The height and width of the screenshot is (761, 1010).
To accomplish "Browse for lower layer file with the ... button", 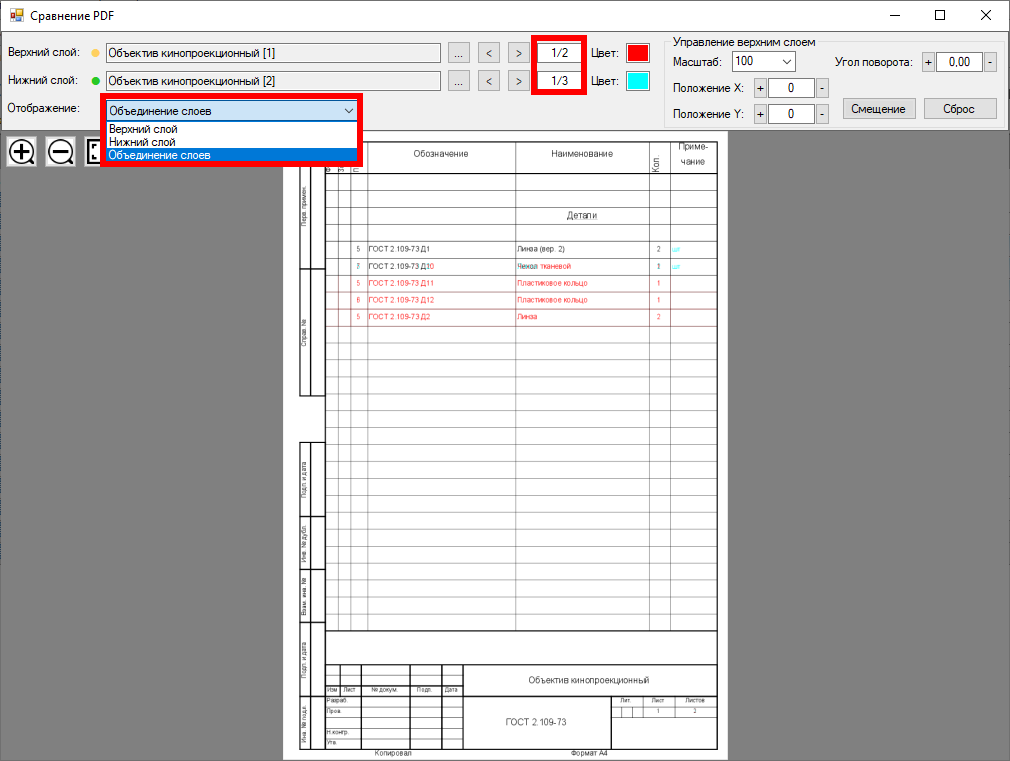I will click(x=458, y=81).
